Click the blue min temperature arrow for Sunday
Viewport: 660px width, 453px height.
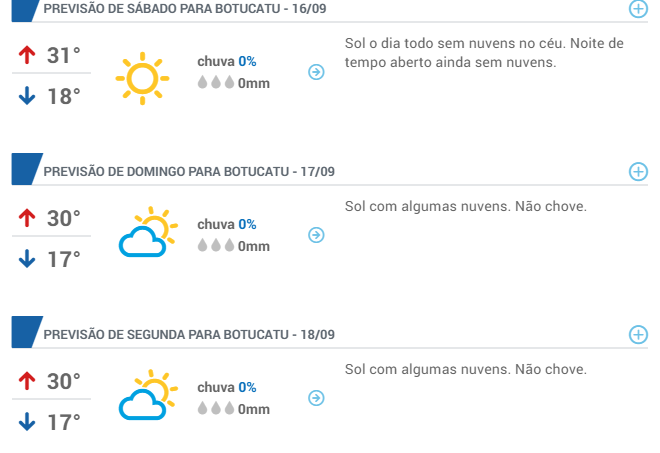(27, 259)
